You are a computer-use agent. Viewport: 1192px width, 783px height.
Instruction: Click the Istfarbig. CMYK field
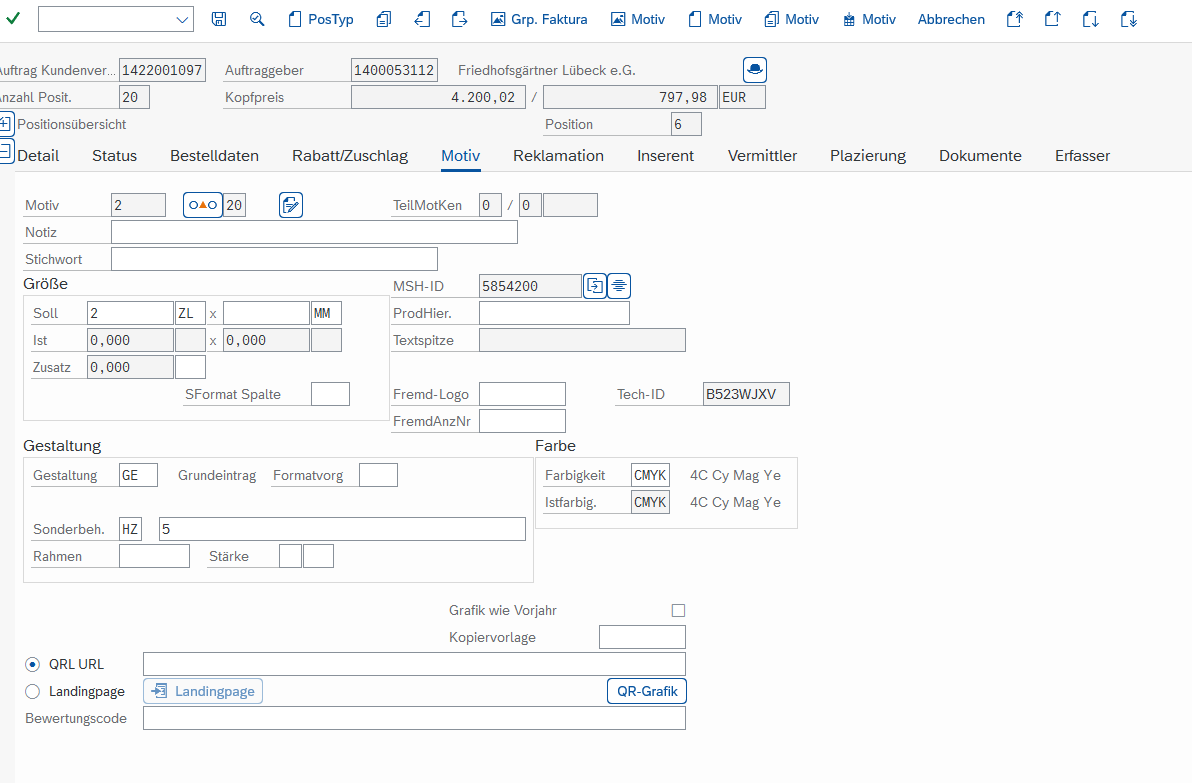650,502
